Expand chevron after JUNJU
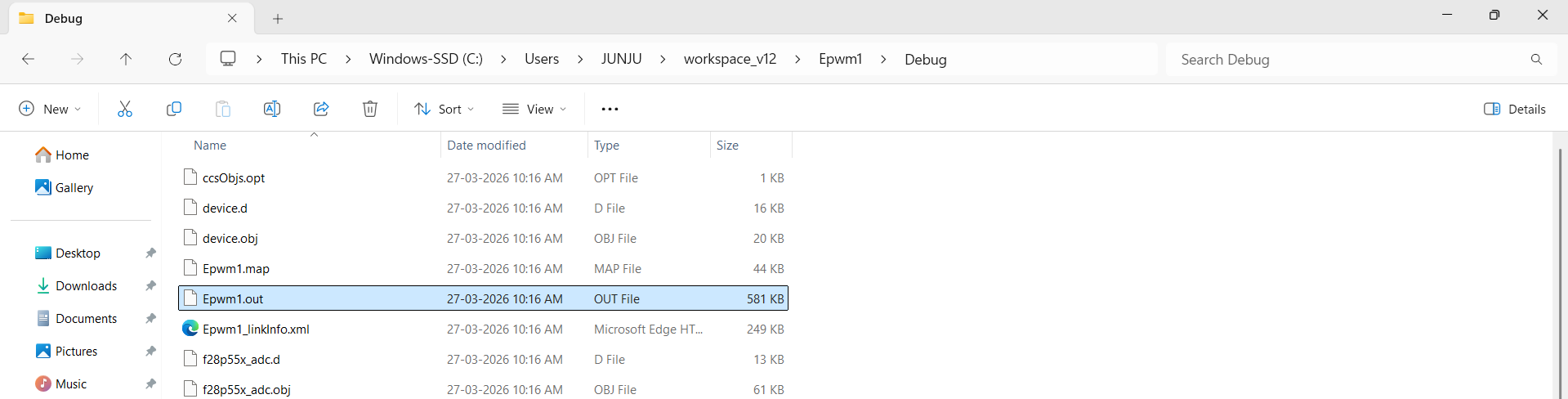The width and height of the screenshot is (1568, 399). pyautogui.click(x=663, y=60)
